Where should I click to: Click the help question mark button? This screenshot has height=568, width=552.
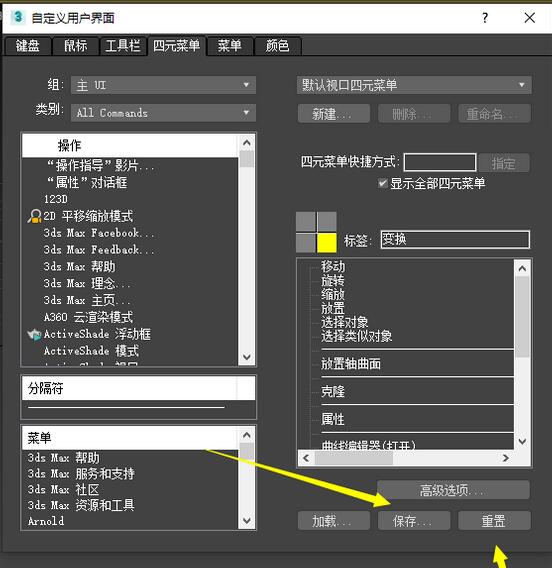click(x=485, y=17)
